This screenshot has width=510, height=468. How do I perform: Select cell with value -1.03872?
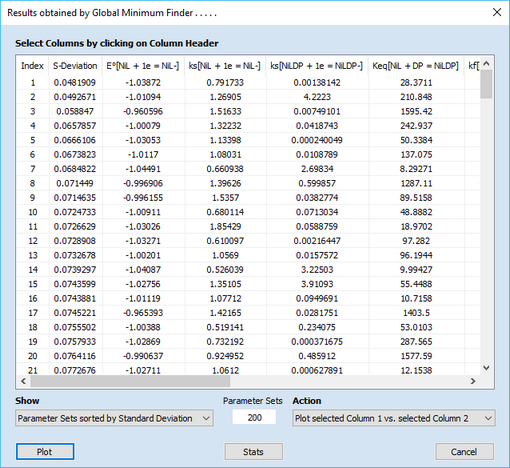tap(143, 82)
